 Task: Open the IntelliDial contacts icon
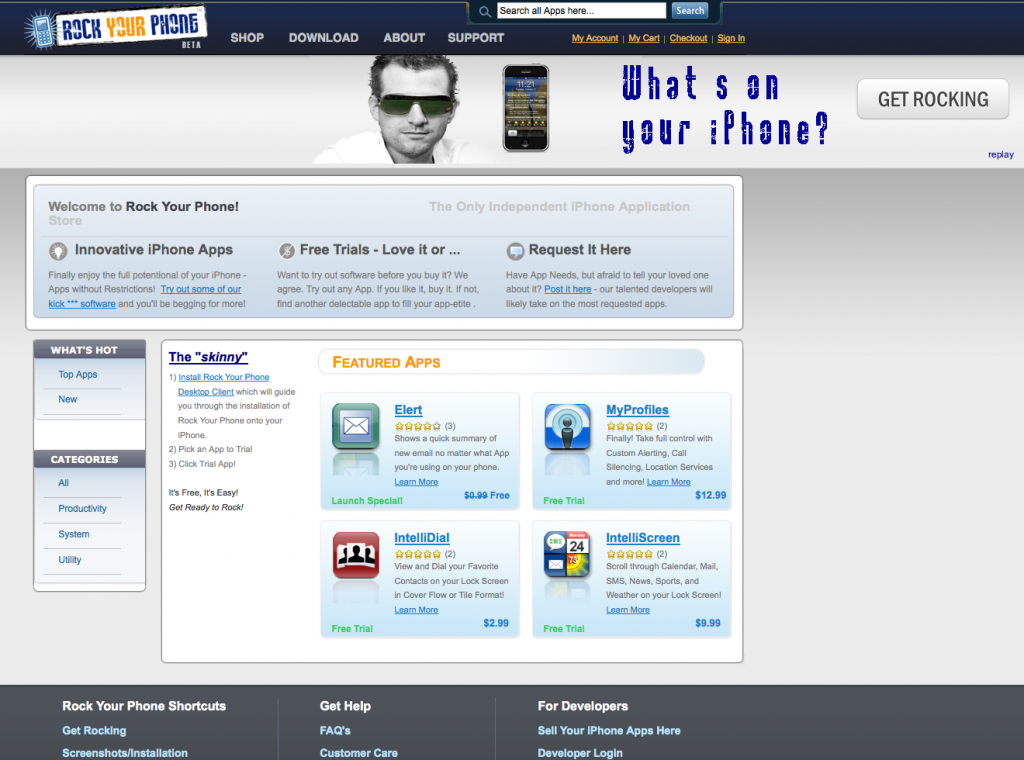click(x=355, y=555)
